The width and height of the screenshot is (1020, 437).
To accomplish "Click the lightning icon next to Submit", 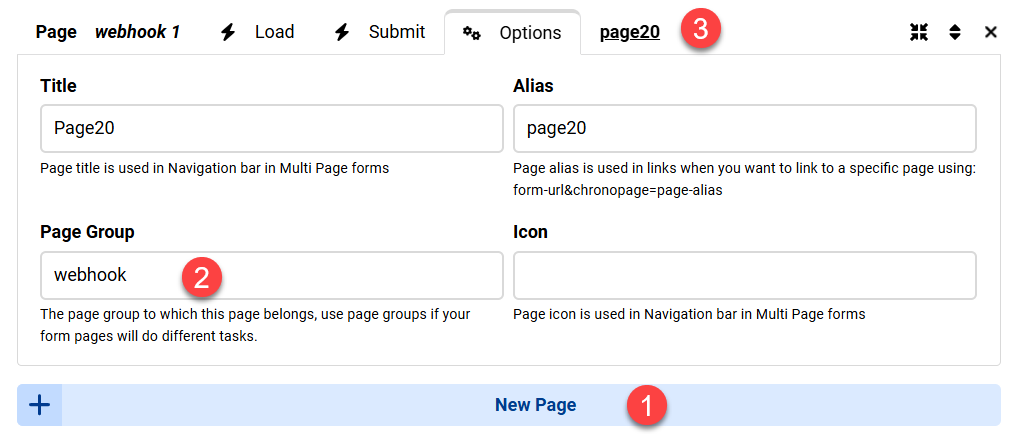I will point(342,33).
